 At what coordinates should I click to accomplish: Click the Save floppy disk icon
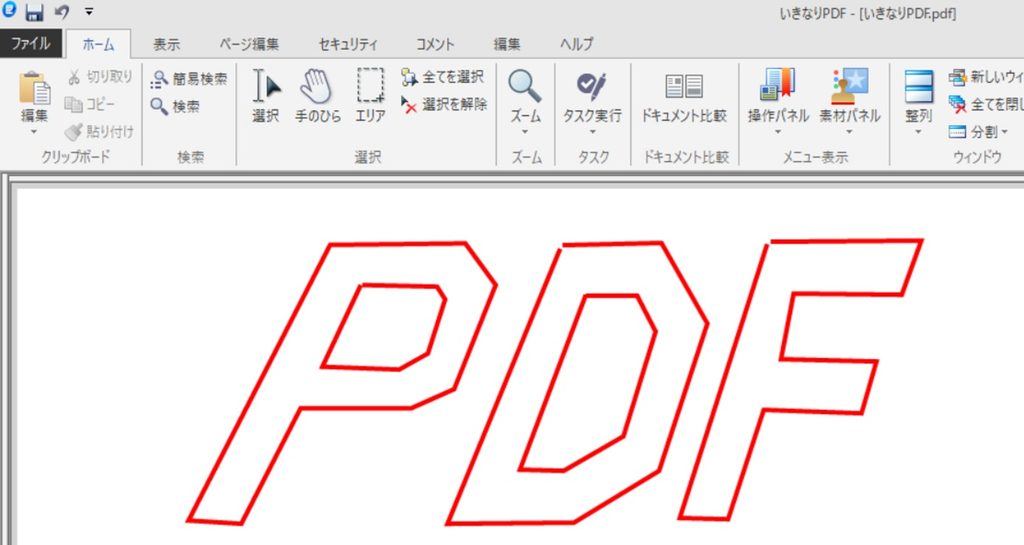34,12
